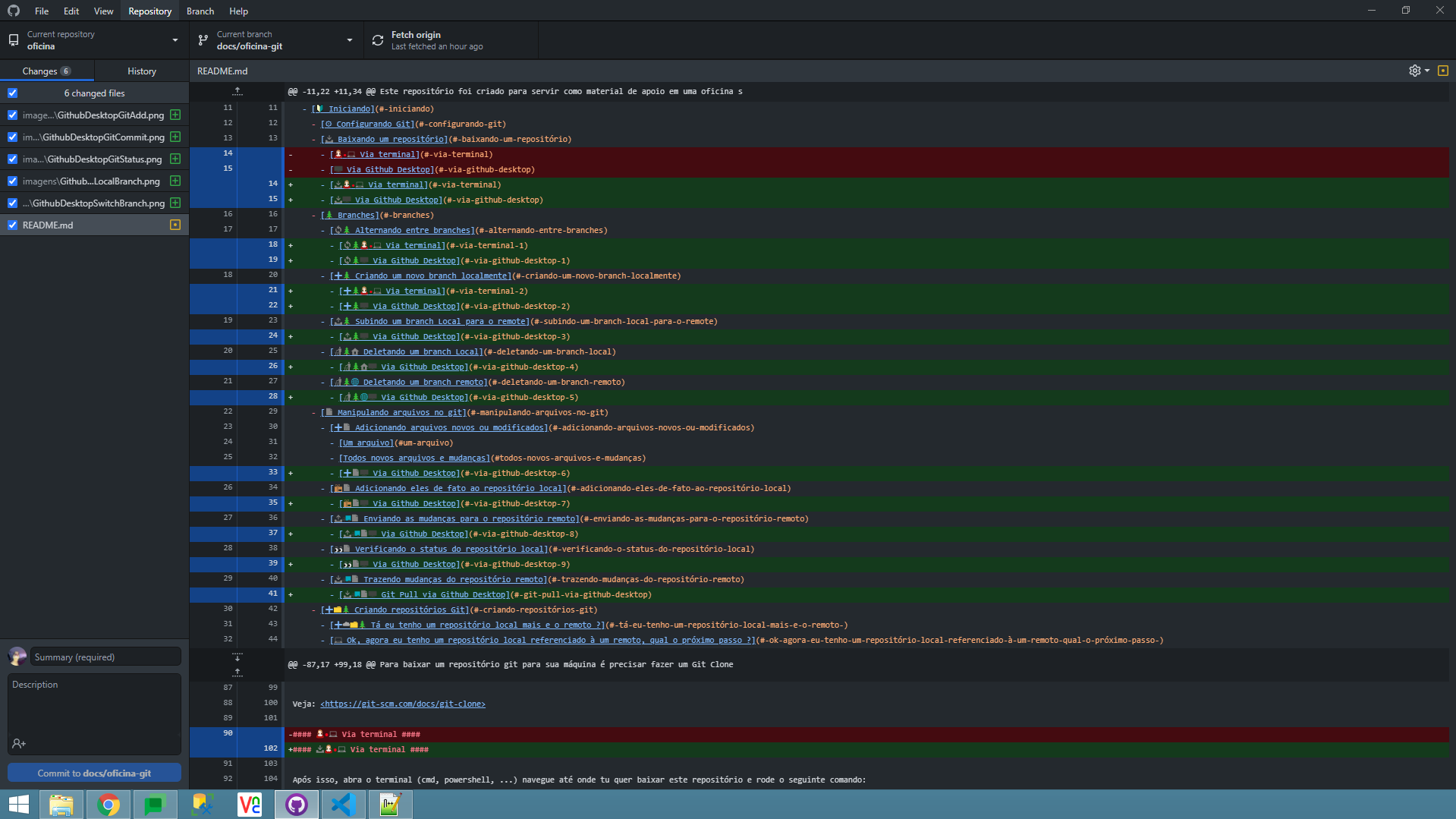Toggle the 6 changed files select-all checkbox
Viewport: 1456px width, 819px height.
point(12,93)
